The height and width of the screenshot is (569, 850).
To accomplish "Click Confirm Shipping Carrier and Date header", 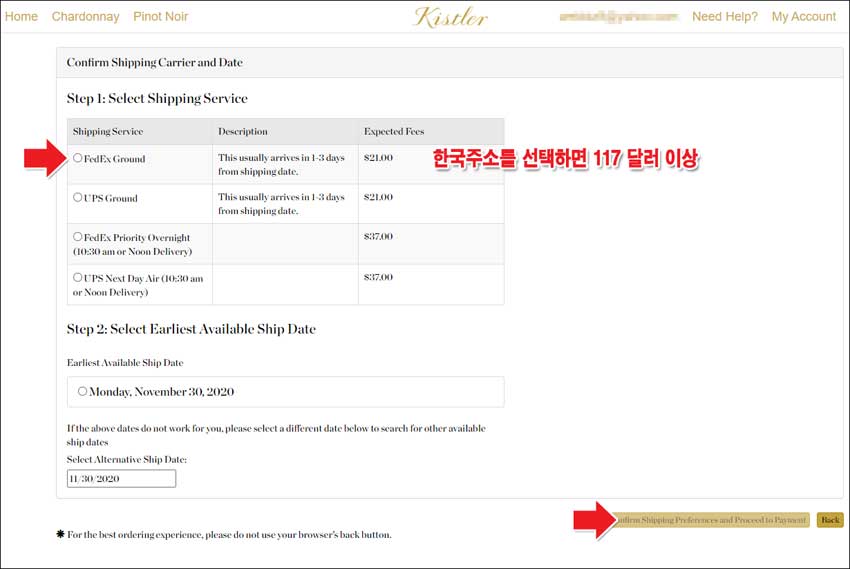I will [x=154, y=62].
